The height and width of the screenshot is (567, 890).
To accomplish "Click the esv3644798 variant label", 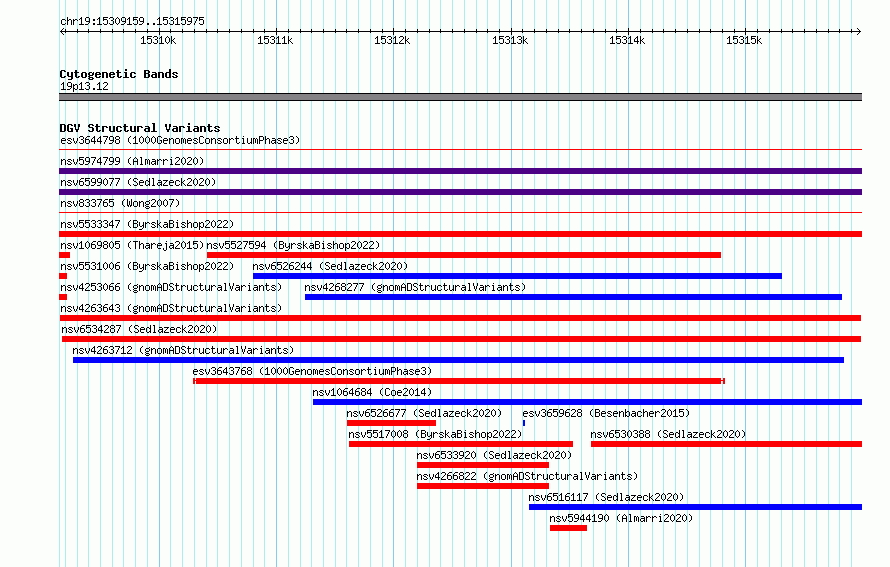I will 180,140.
